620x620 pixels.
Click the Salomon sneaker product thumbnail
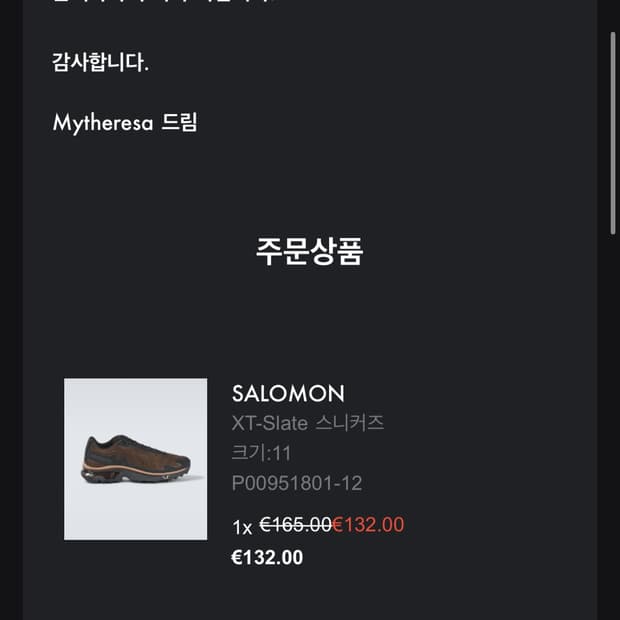136,459
